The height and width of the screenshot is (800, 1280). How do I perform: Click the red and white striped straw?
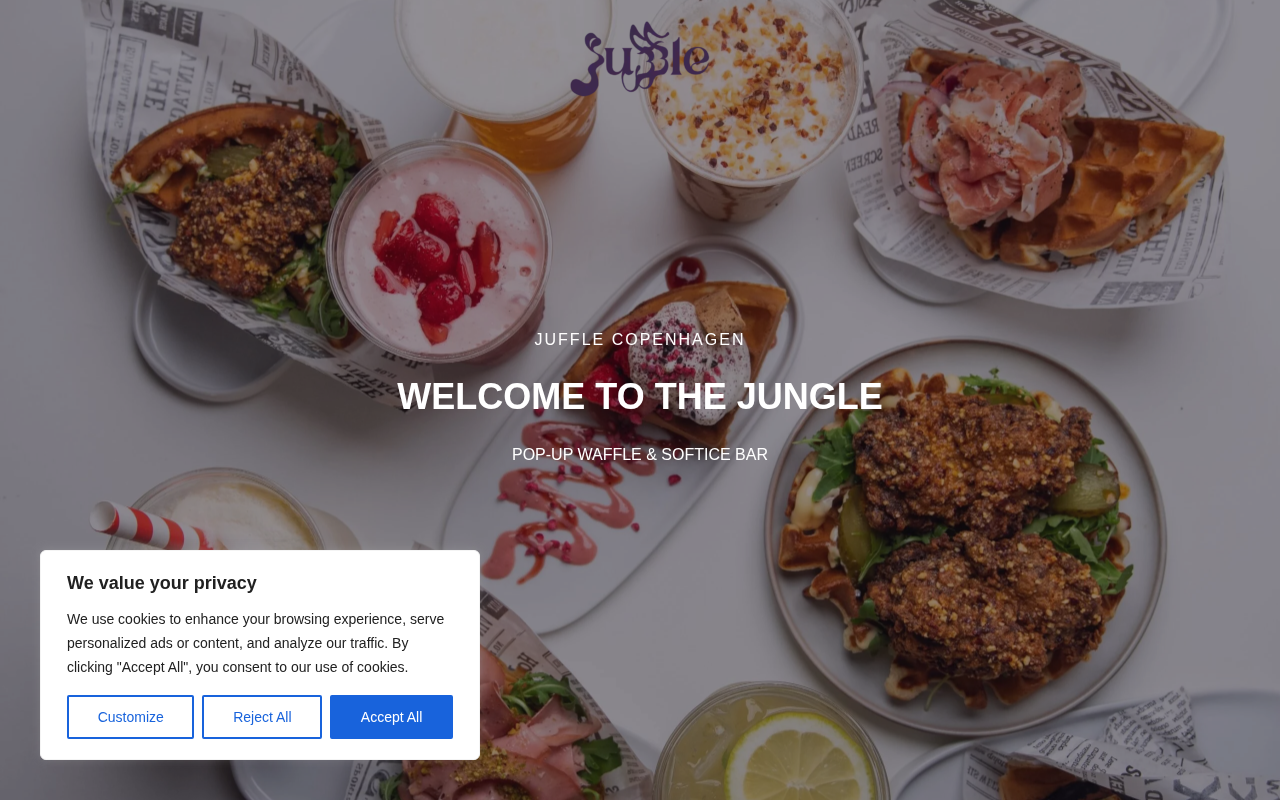[150, 527]
